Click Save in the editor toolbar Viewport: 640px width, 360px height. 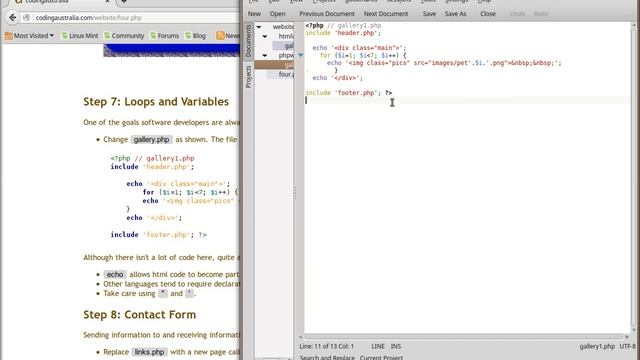tap(429, 14)
